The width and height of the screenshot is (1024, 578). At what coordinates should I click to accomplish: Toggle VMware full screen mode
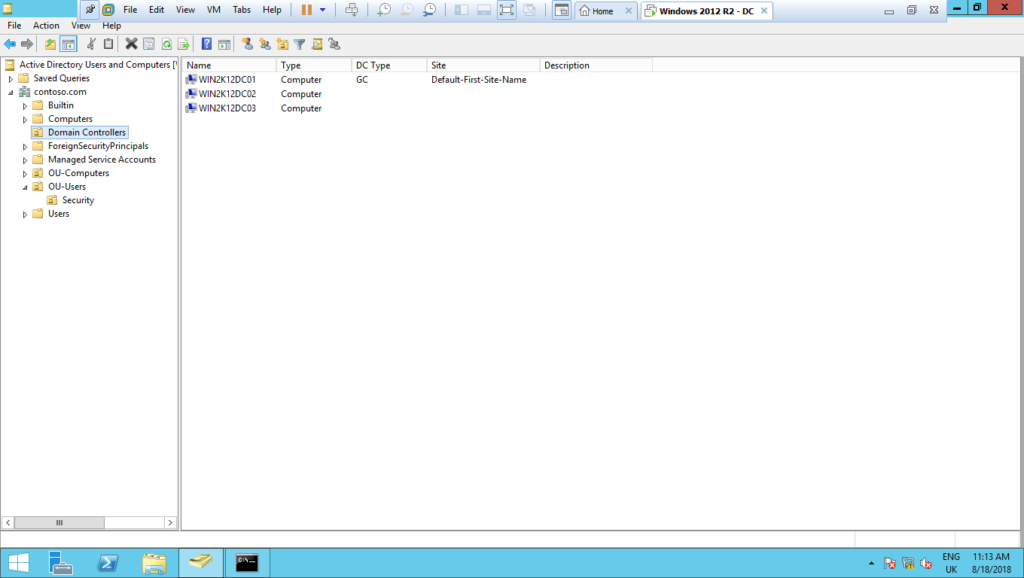(507, 10)
